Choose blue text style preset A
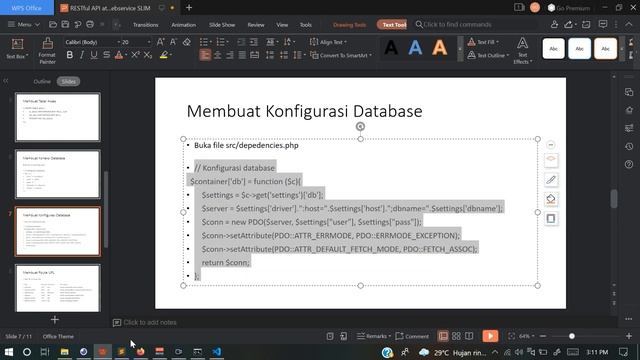This screenshot has width=640, height=360. pyautogui.click(x=415, y=48)
